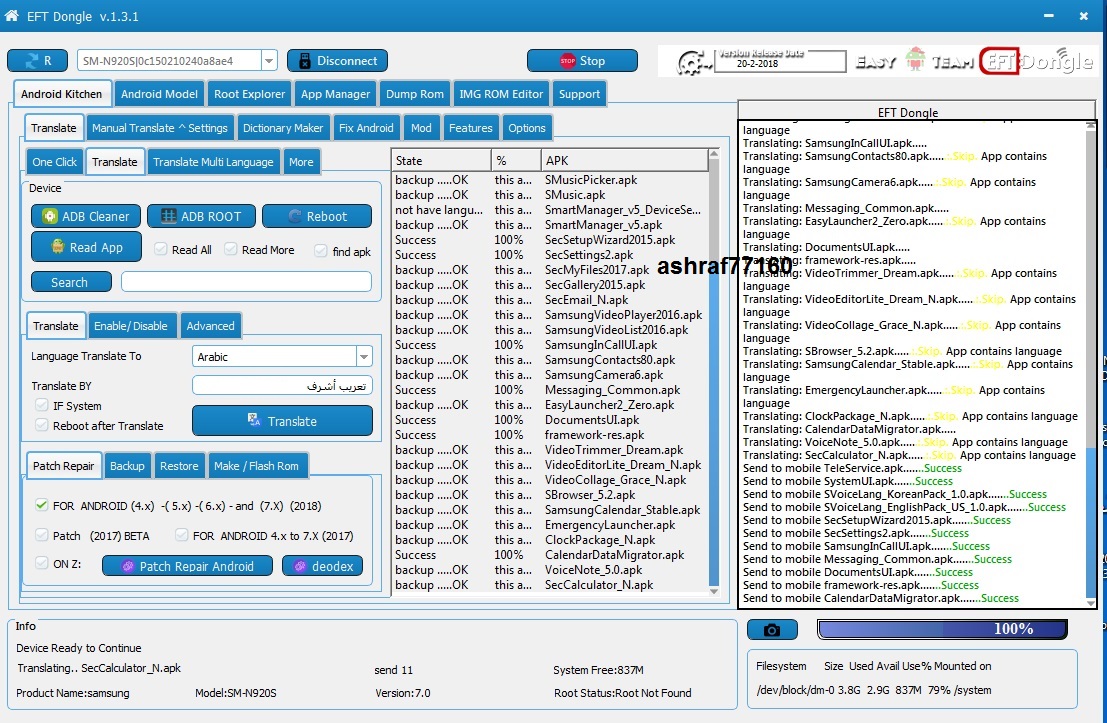Uncheck FOR ANDROID (4.x)-(7.X) (2018) option
Screen dimensions: 1107x723
point(42,506)
